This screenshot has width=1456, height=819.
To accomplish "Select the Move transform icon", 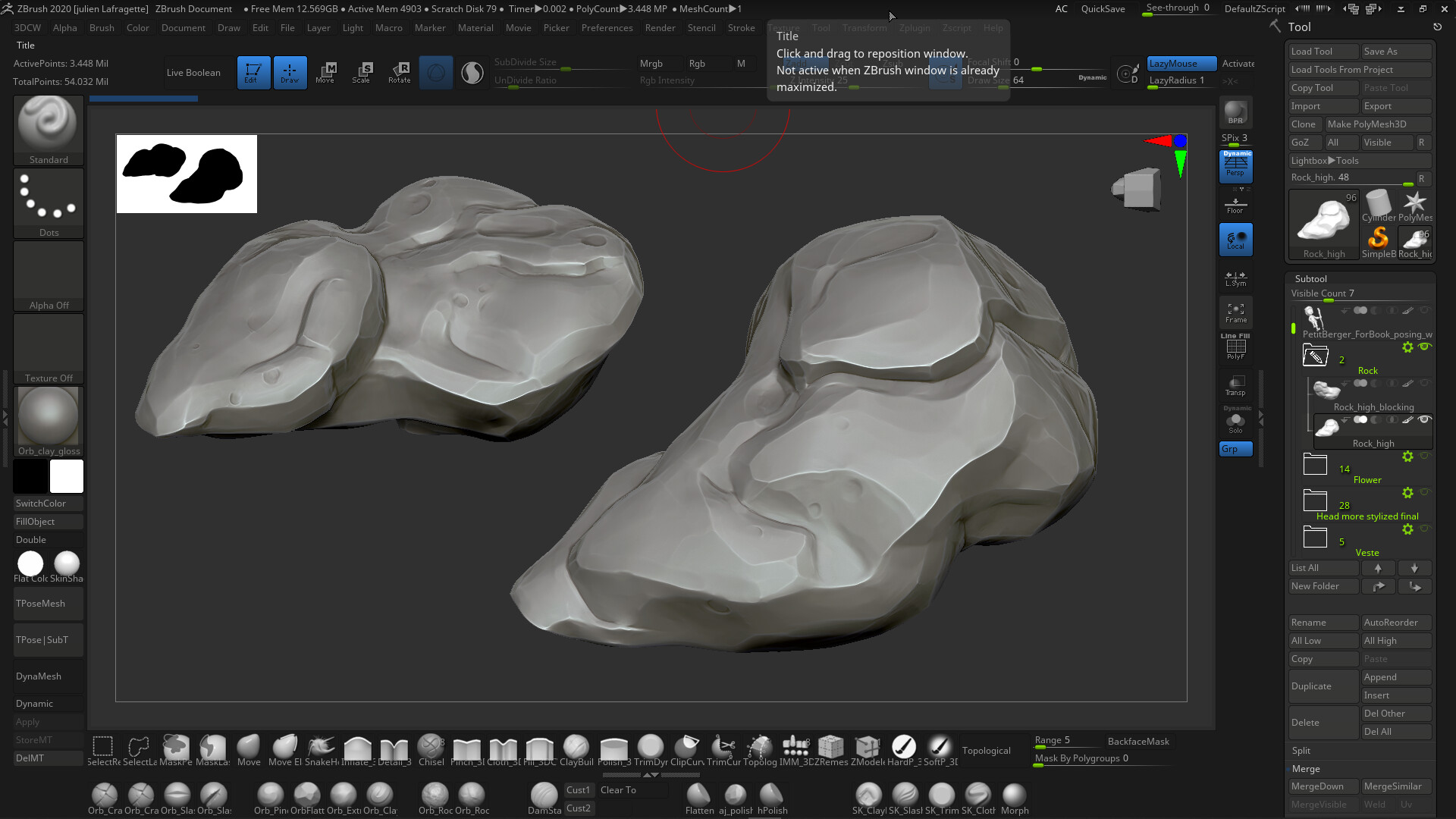I will pyautogui.click(x=325, y=73).
